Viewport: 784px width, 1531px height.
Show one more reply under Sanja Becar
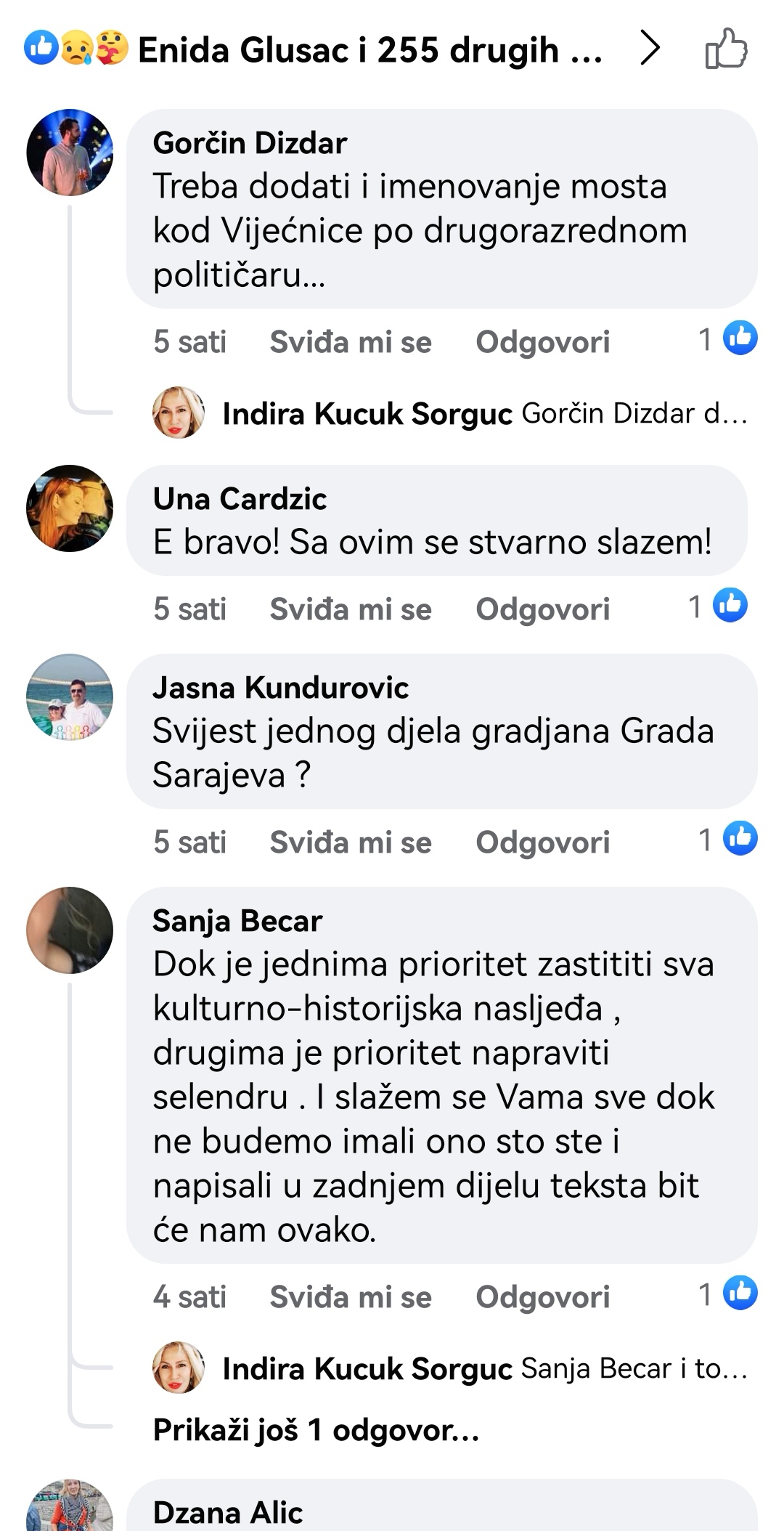316,1430
